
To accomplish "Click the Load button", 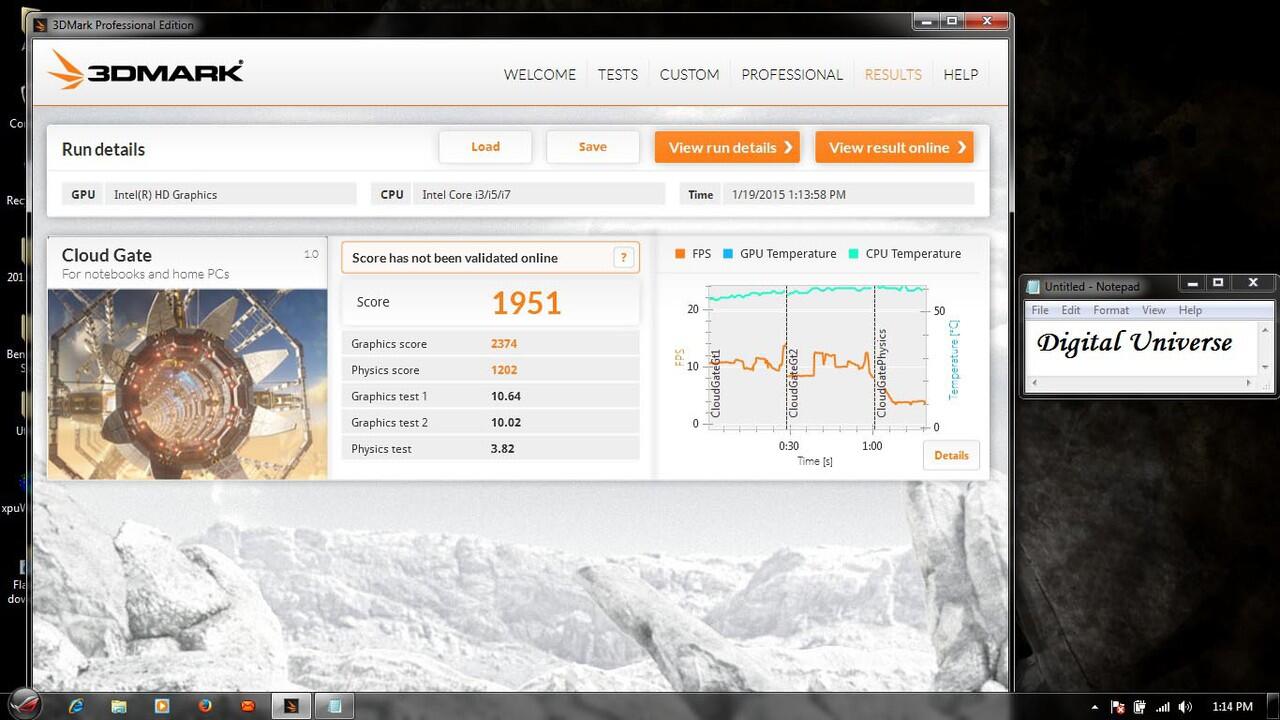I will tap(485, 147).
